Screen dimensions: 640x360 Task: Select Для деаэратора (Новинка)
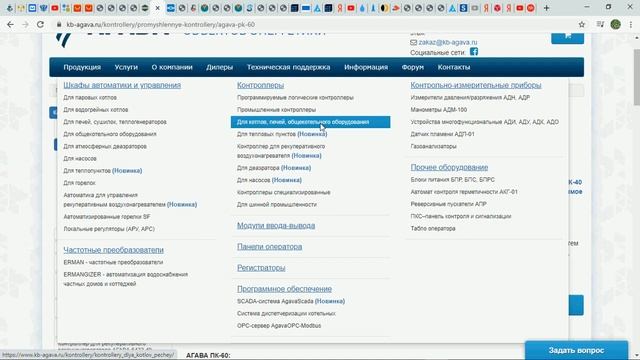click(274, 168)
